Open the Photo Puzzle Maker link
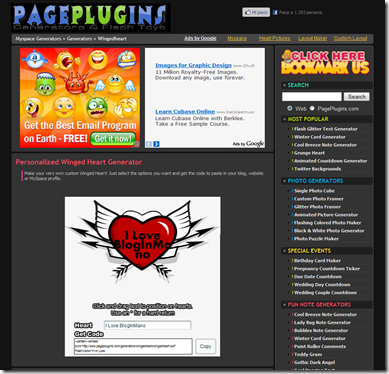Viewport: 389px width, 374px height. pos(316,239)
